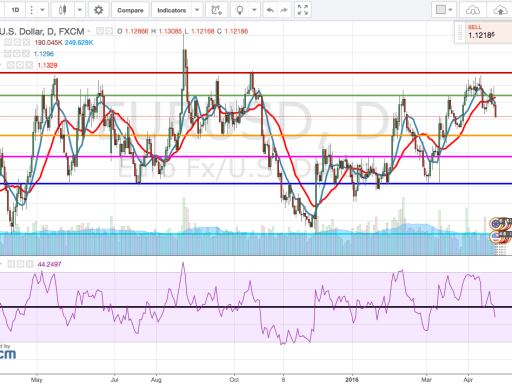Click the May label on the time axis
Screen dimensions: 512x384
(x=37, y=380)
